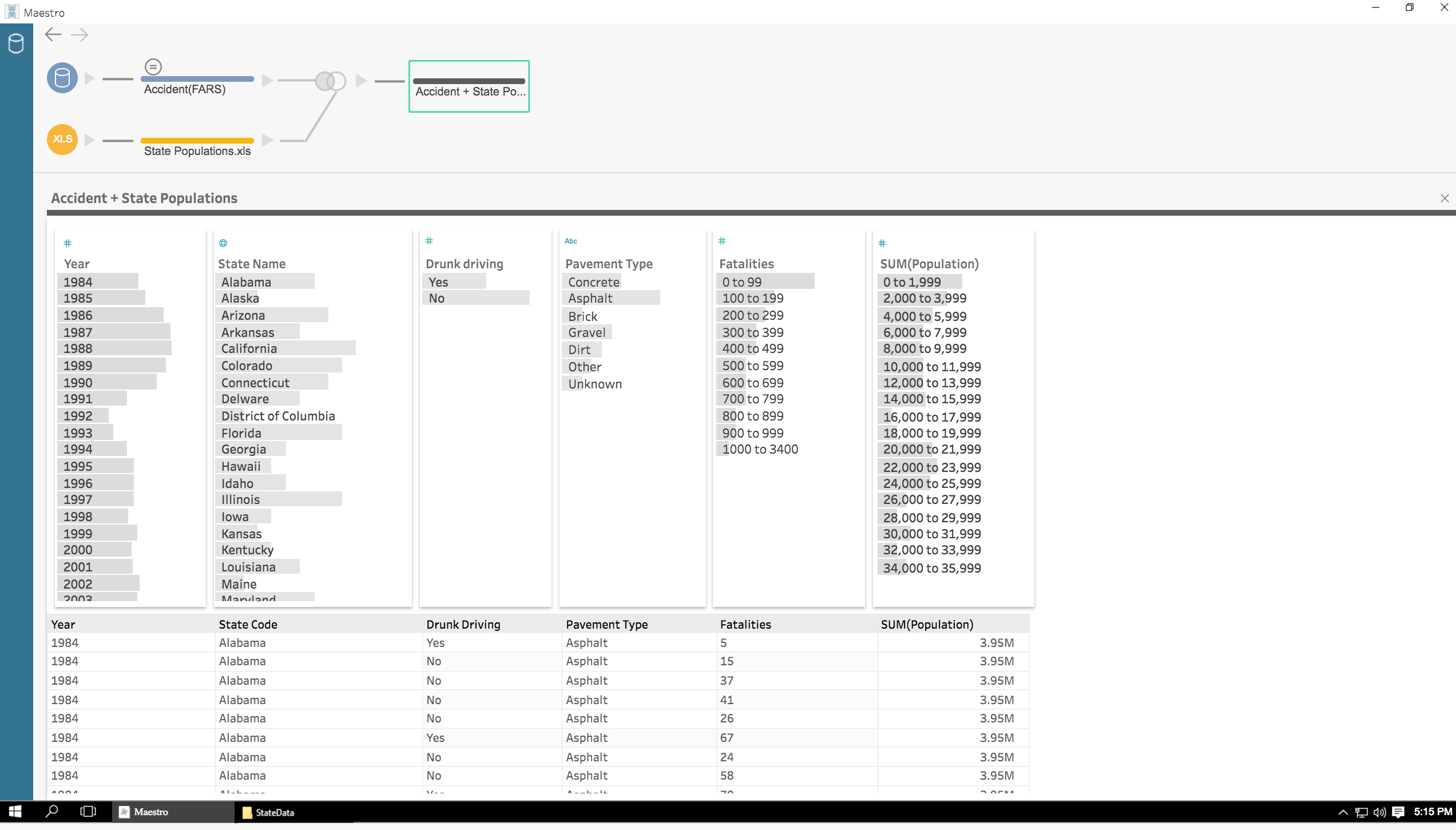This screenshot has width=1456, height=830.
Task: Click the join node between the two inputs
Action: [x=330, y=81]
